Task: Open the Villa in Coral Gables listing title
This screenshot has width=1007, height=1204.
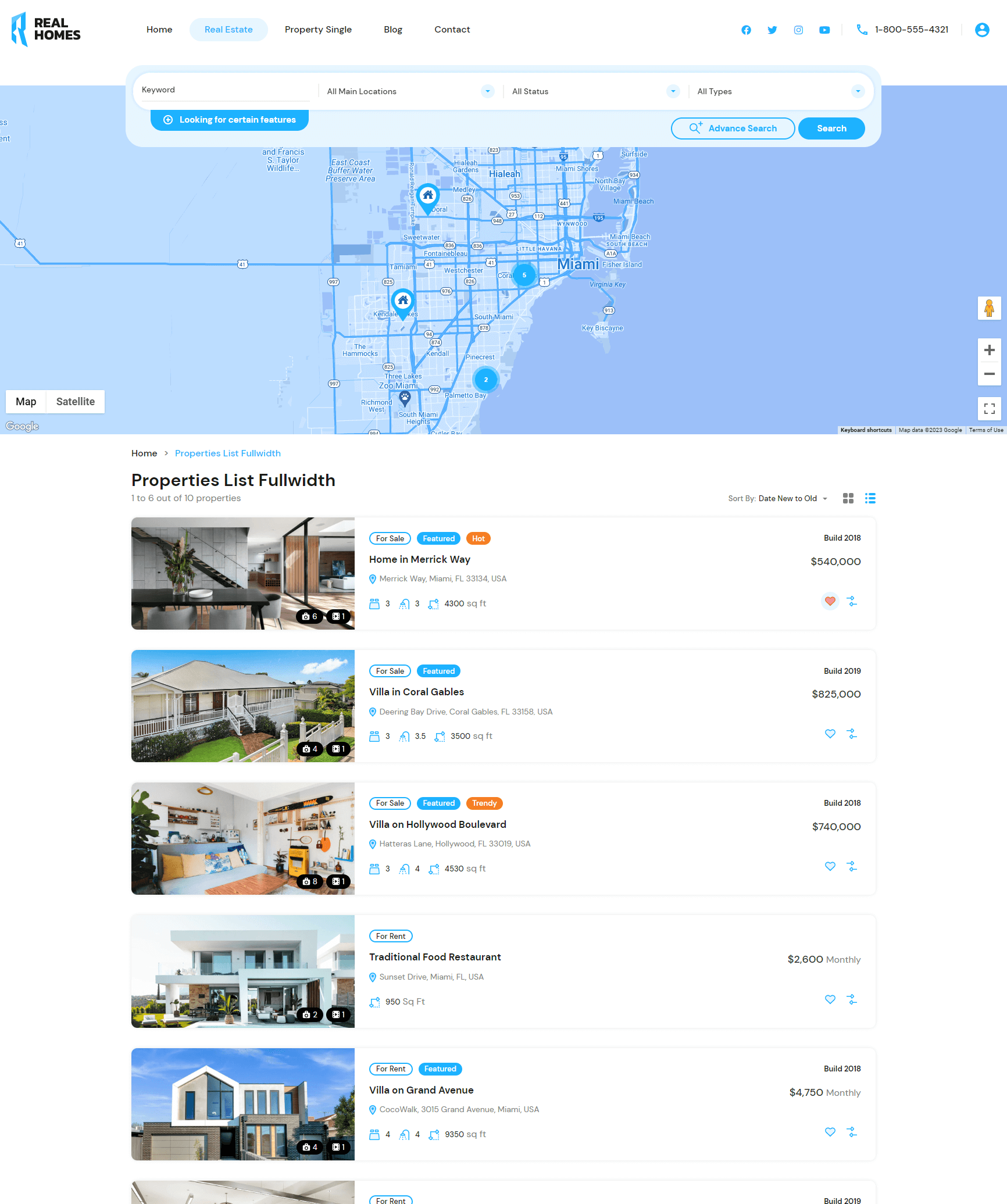Action: [x=416, y=692]
